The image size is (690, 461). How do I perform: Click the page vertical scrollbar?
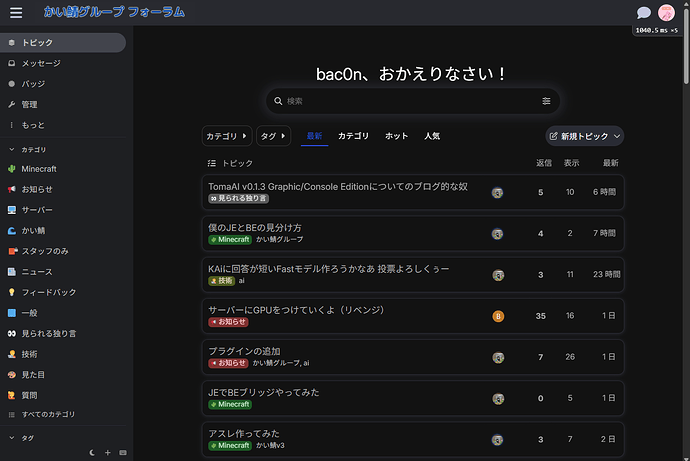pyautogui.click(x=686, y=46)
